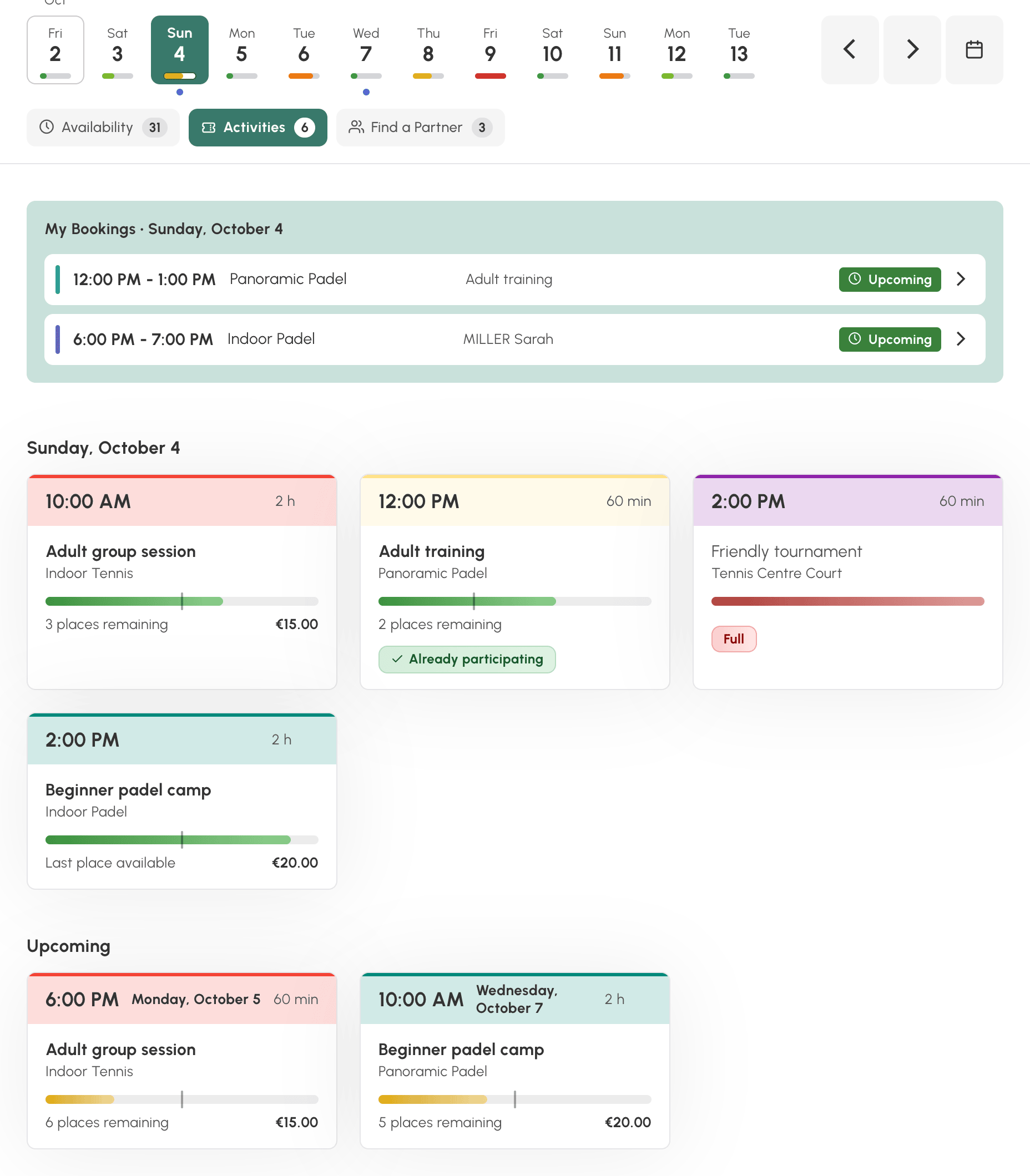The height and width of the screenshot is (1176, 1030).
Task: Expand the 12:00 PM Panoramic Padel booking chevron
Action: 961,279
